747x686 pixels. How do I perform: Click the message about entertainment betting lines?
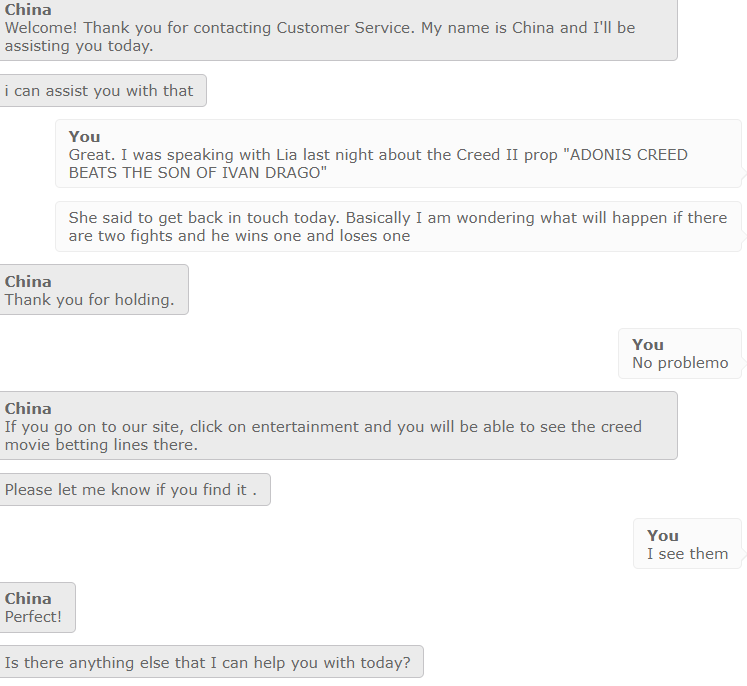pyautogui.click(x=338, y=425)
